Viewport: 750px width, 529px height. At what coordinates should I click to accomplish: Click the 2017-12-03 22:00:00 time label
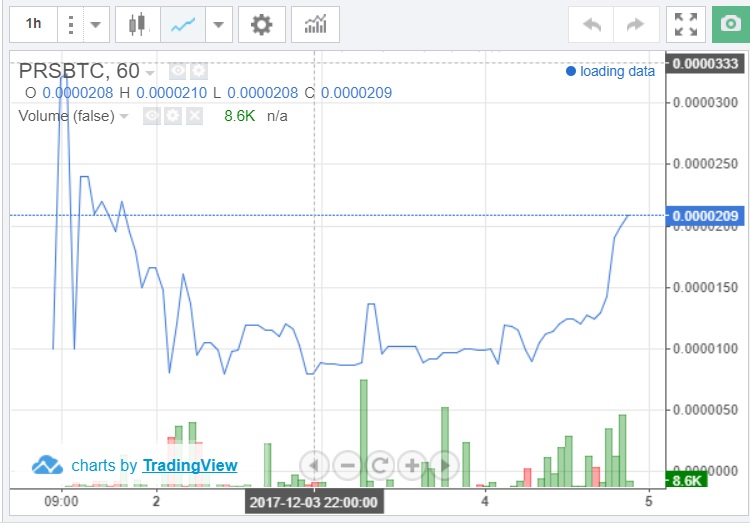pos(314,502)
